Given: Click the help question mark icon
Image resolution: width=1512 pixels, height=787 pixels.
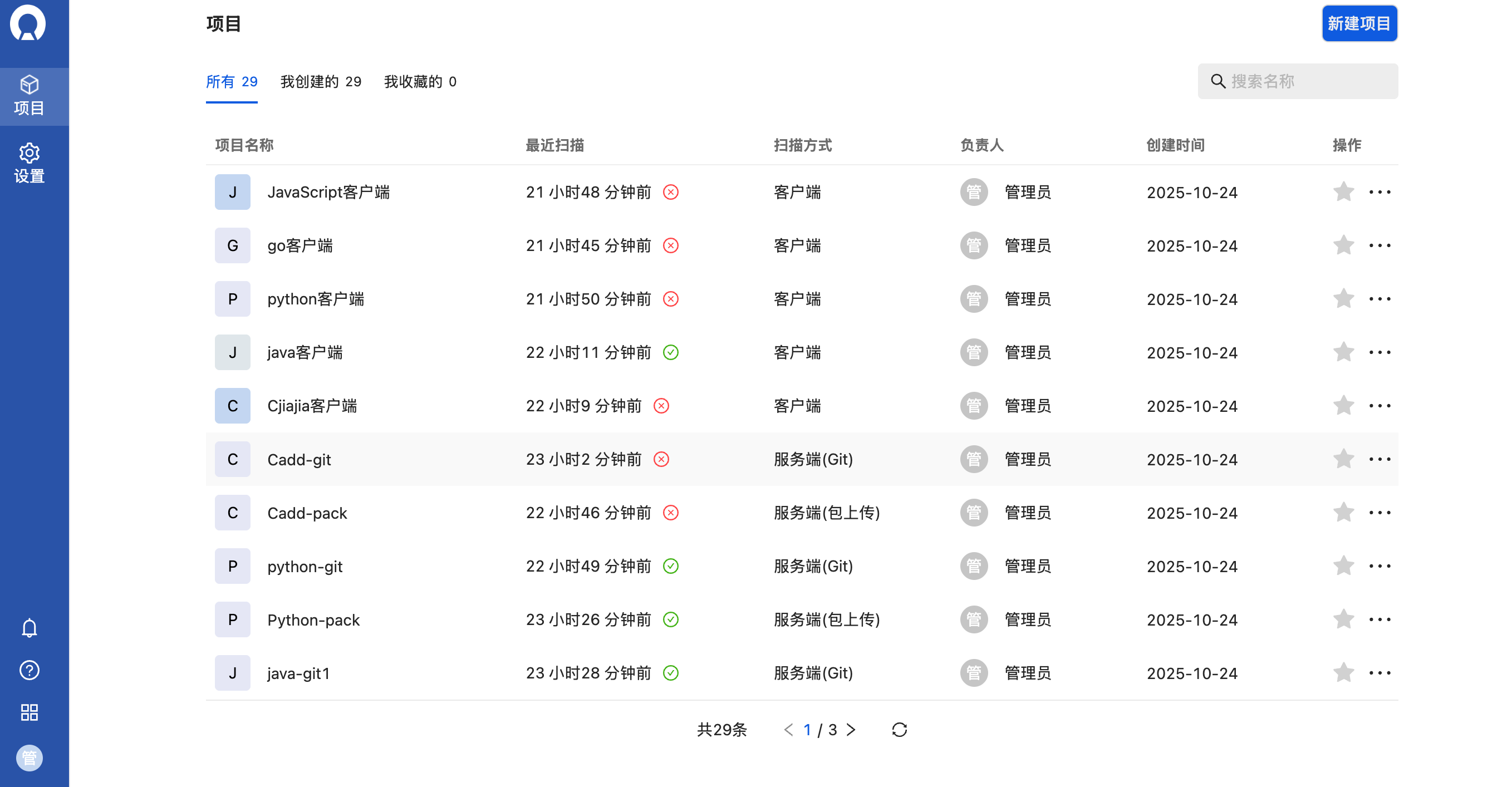Looking at the screenshot, I should click(x=30, y=670).
